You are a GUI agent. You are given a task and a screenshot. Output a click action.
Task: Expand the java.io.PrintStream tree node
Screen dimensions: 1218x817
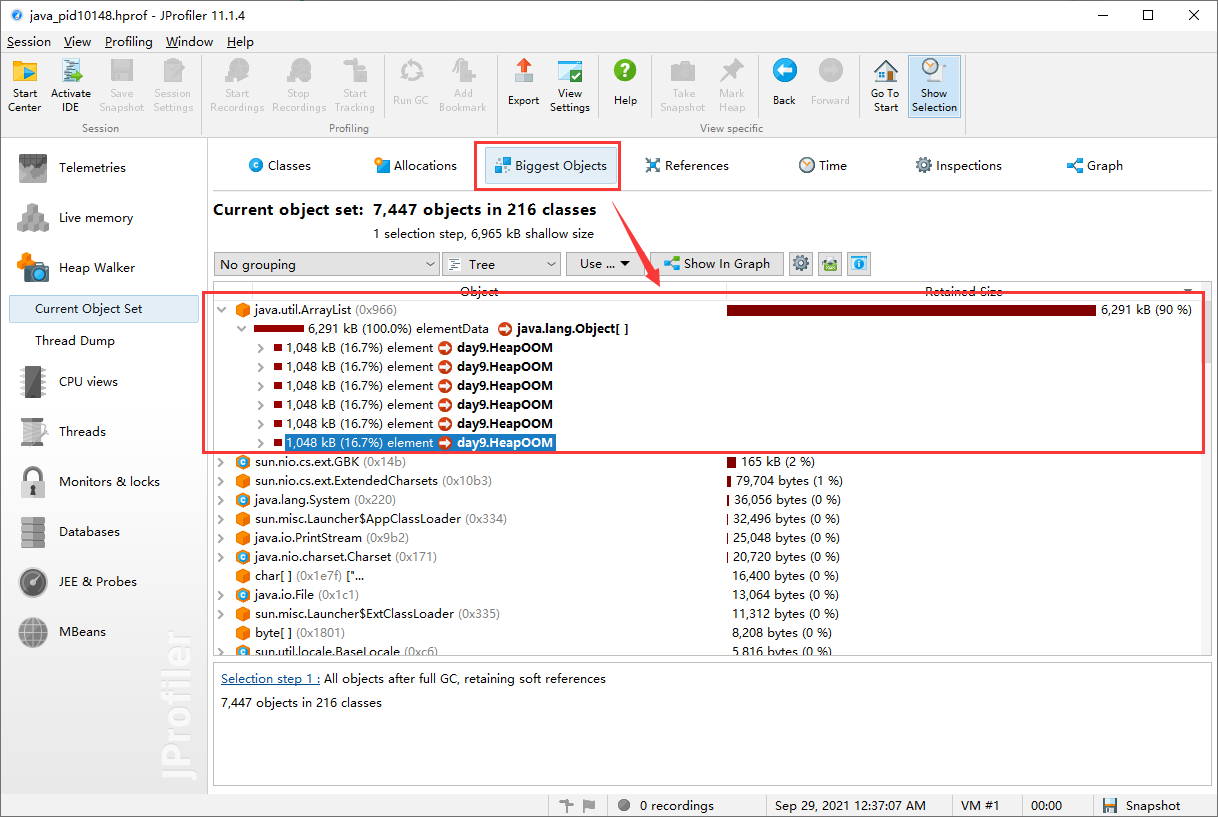click(x=223, y=538)
